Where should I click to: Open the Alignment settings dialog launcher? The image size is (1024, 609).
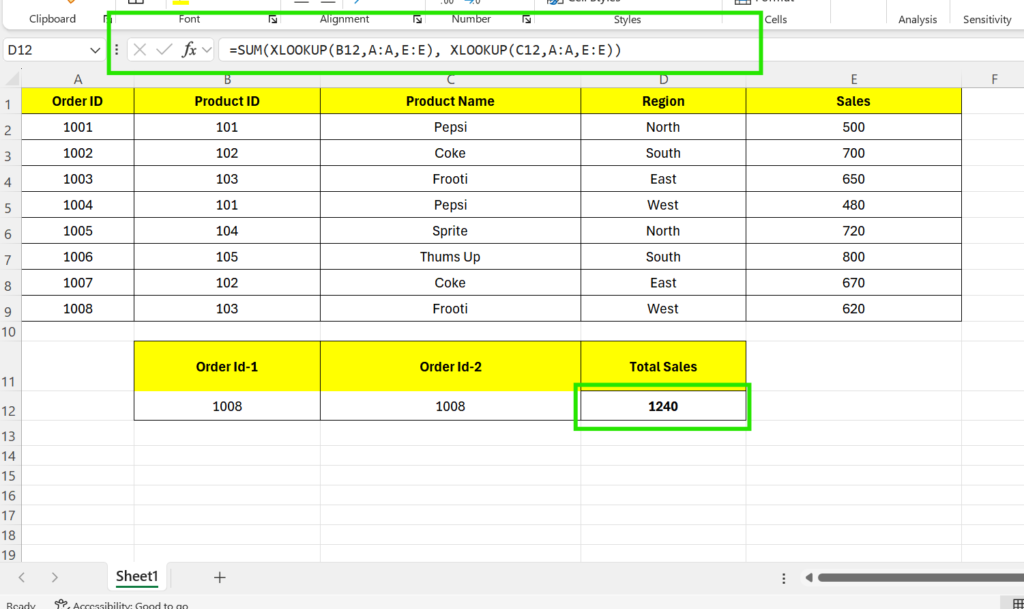(417, 20)
